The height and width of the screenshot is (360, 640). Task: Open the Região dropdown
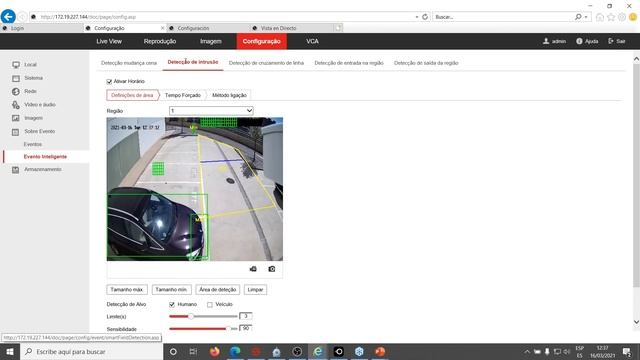point(211,111)
